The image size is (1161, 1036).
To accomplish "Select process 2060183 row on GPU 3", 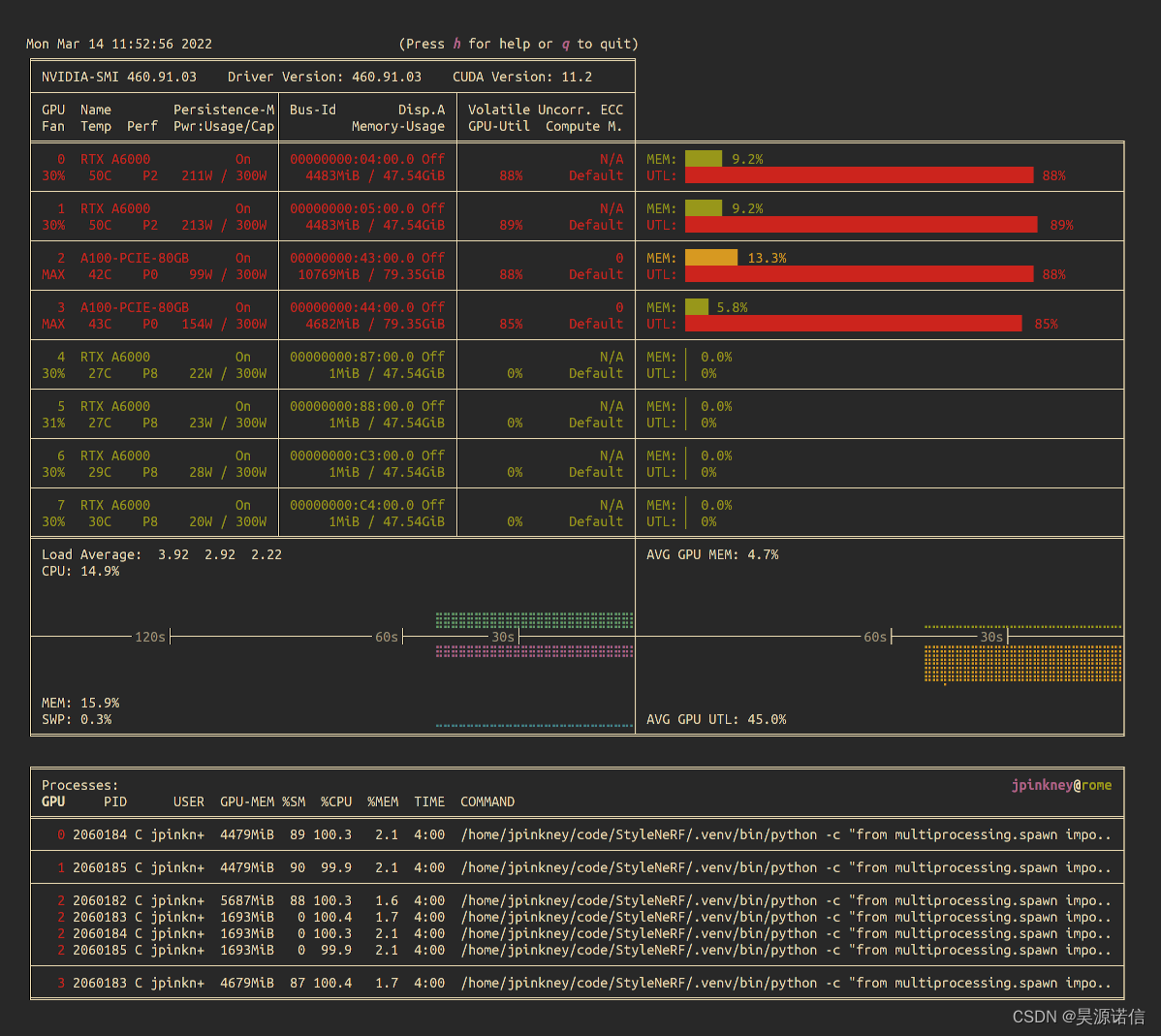I will (x=578, y=983).
